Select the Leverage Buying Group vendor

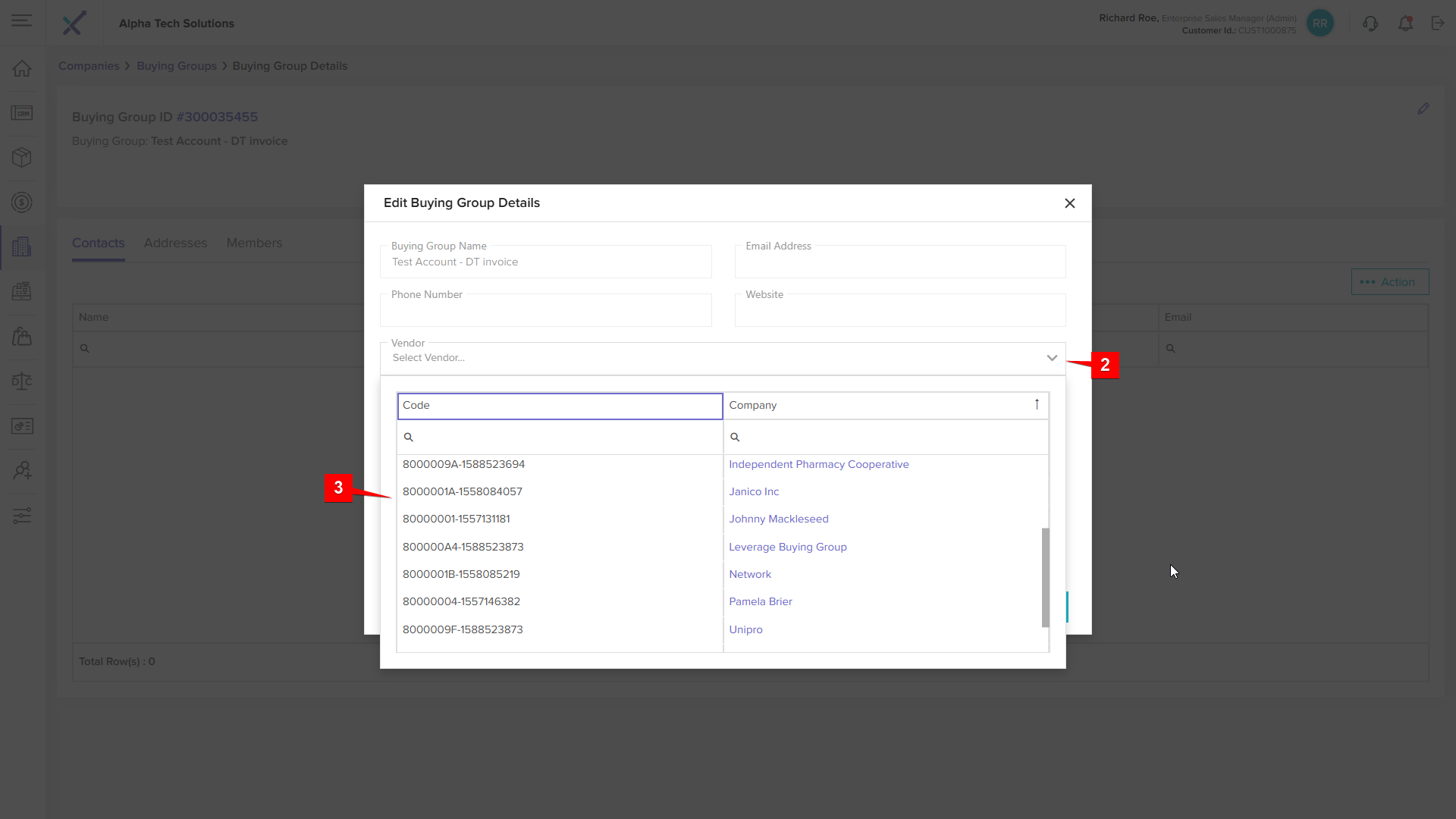tap(787, 547)
